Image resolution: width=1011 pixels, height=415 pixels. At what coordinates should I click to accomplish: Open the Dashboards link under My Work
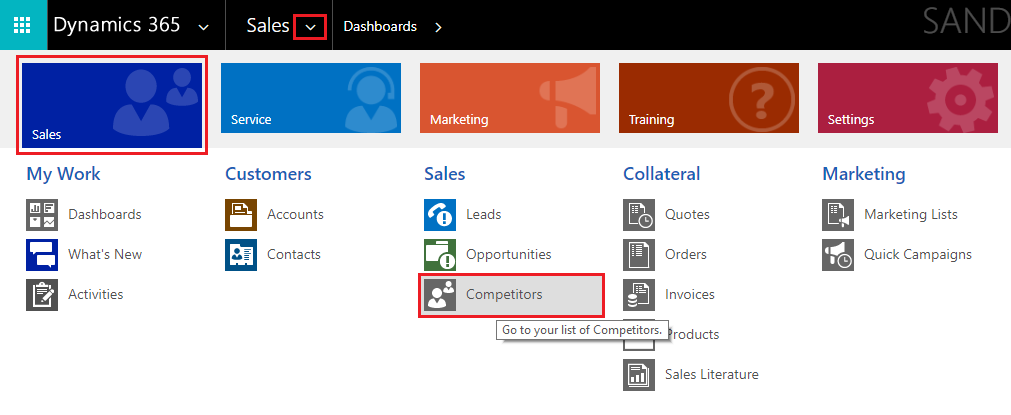point(104,215)
